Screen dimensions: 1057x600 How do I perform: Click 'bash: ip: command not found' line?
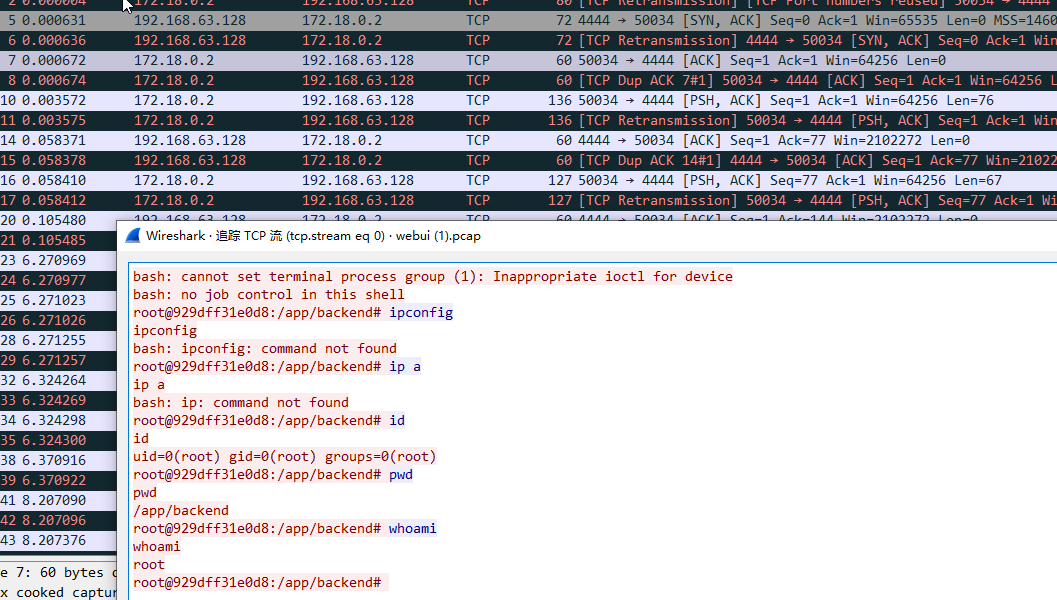[x=241, y=402]
